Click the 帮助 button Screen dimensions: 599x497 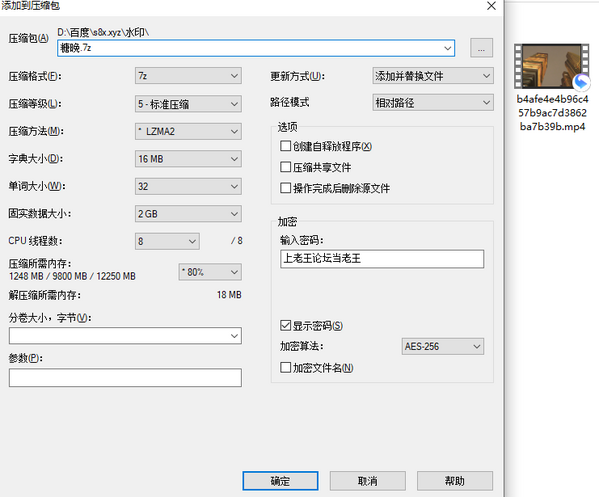pyautogui.click(x=455, y=481)
